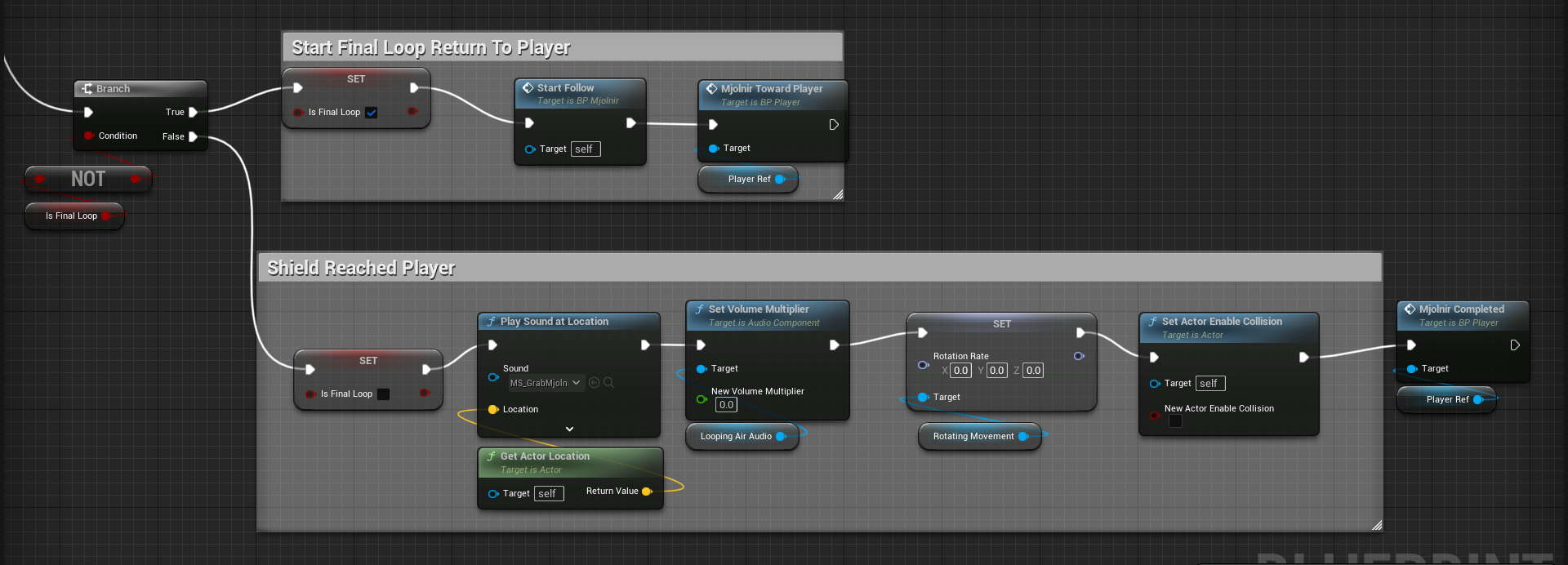This screenshot has height=565, width=1568.
Task: Click the Mjolnir Completed node icon
Action: [1410, 309]
